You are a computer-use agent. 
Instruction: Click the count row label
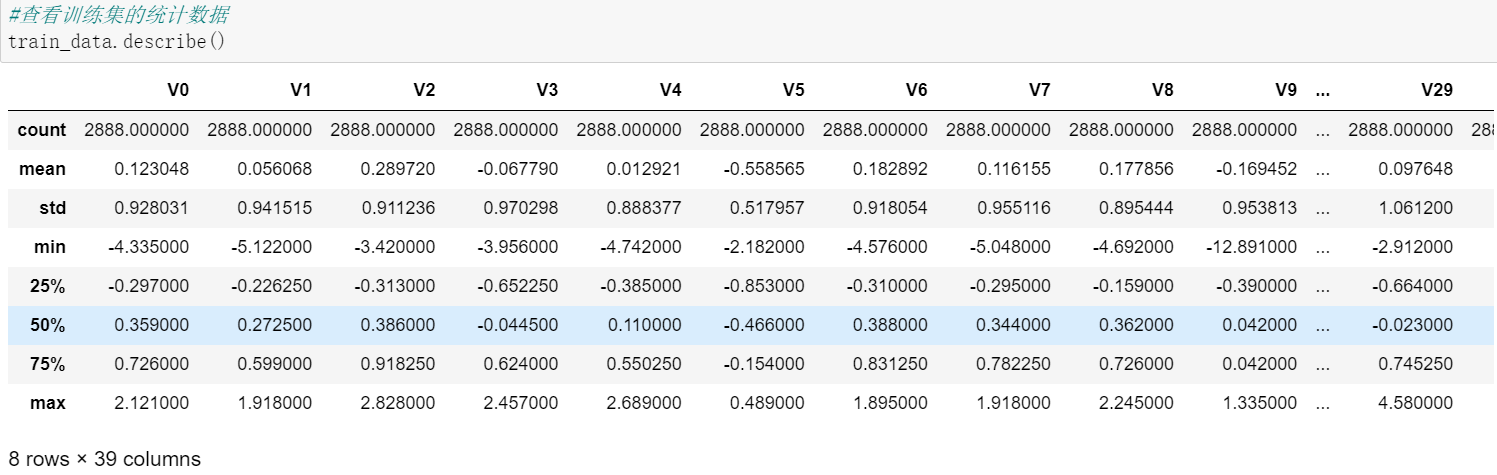tap(42, 130)
